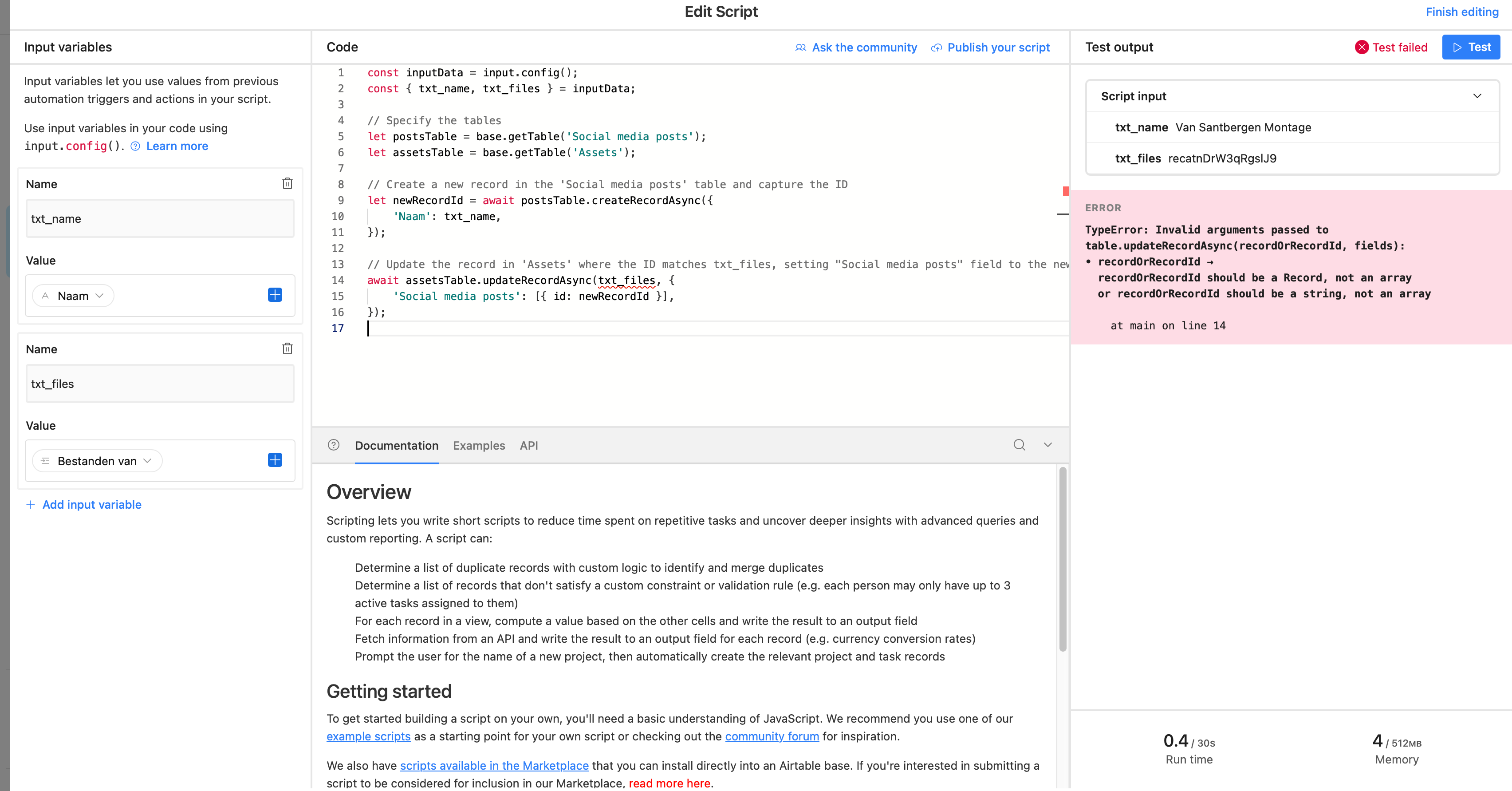Click the plus icon of Add input variable
This screenshot has height=791, width=1512.
(x=31, y=504)
